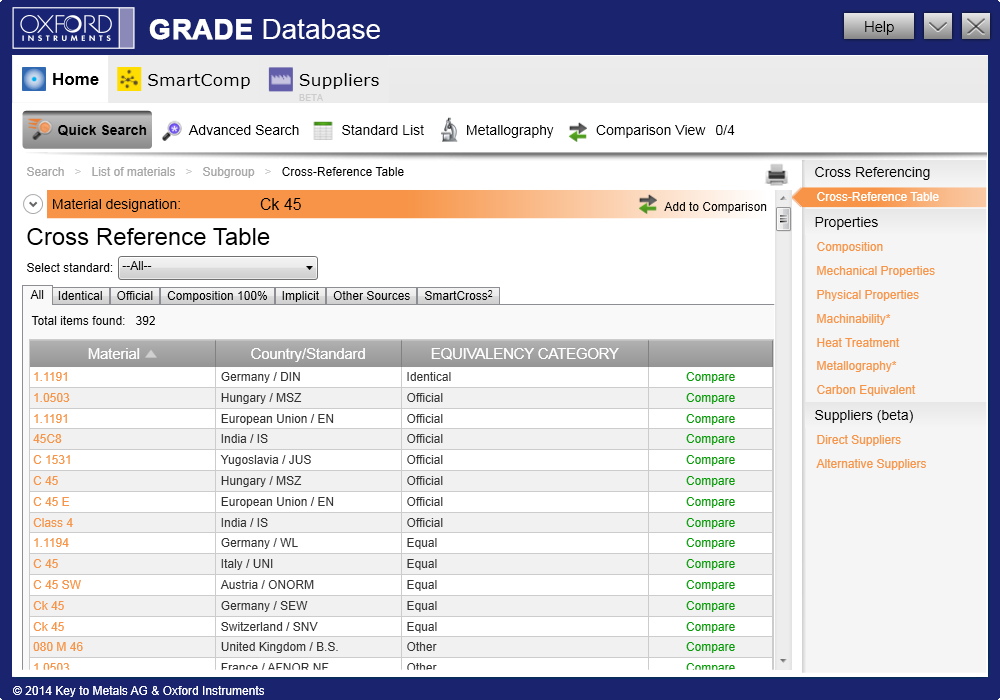Open Quick Search
Image resolution: width=1000 pixels, height=700 pixels.
(87, 130)
